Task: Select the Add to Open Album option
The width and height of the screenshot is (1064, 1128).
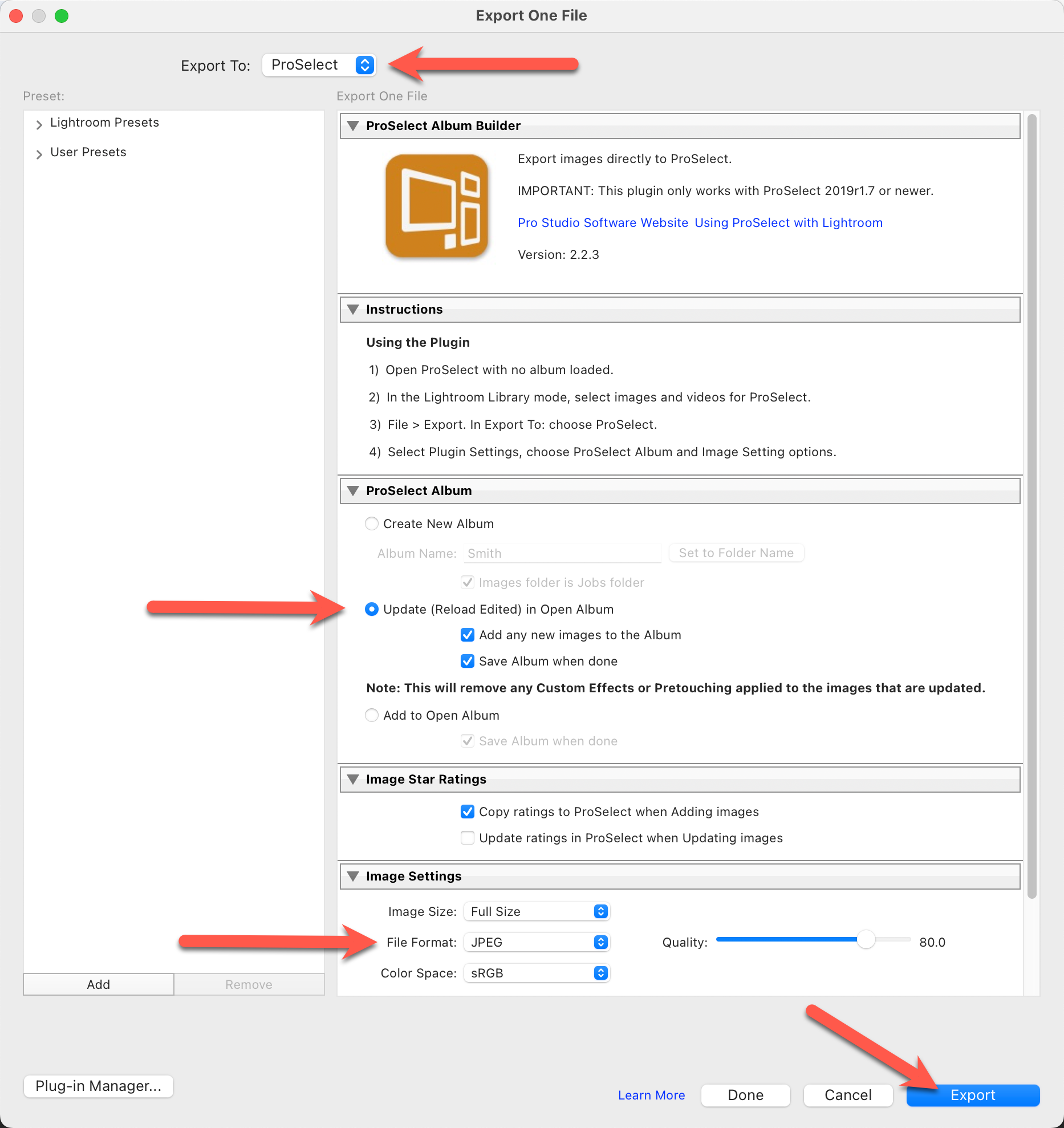Action: coord(372,715)
